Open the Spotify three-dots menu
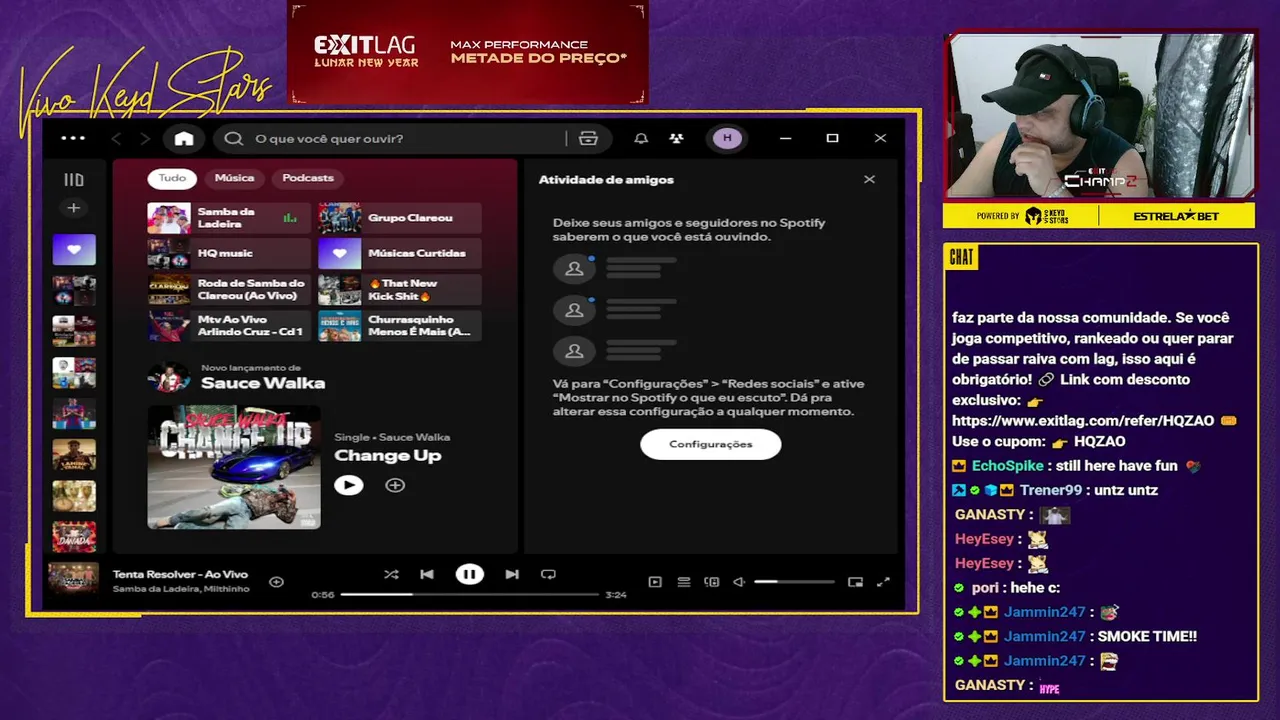1280x720 pixels. (73, 138)
